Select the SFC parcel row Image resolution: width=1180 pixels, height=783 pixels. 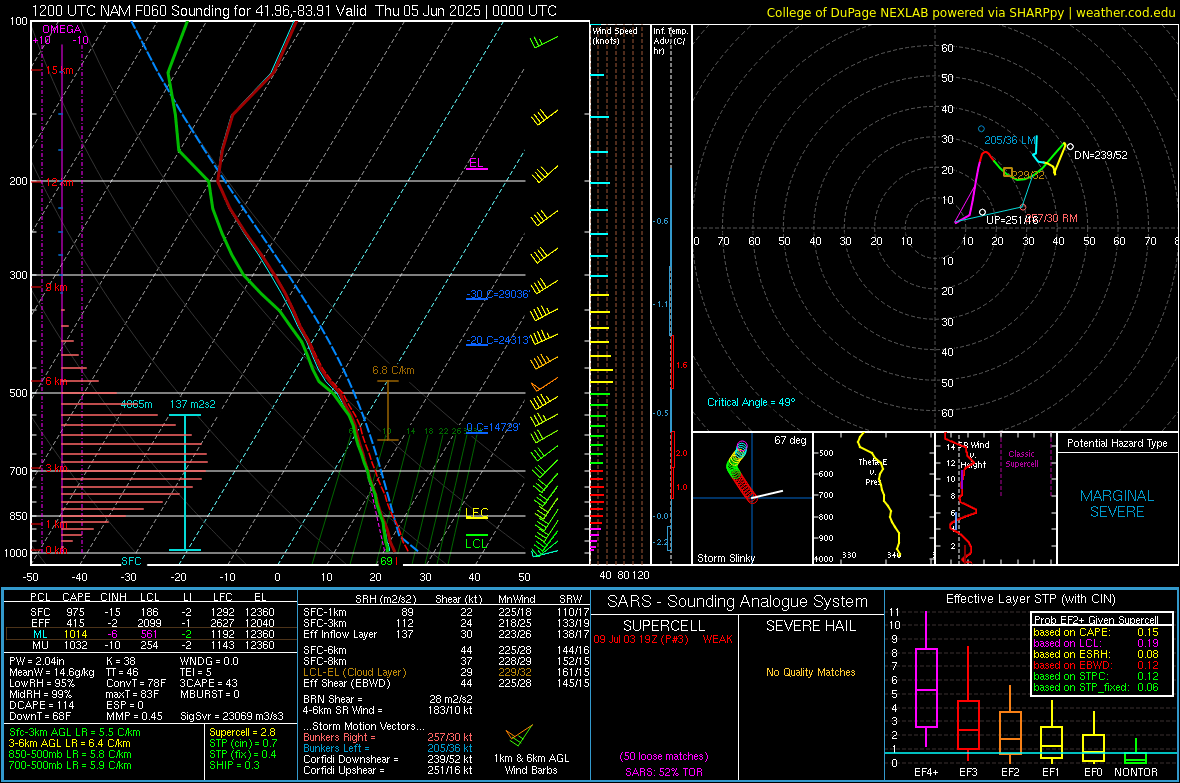click(151, 613)
